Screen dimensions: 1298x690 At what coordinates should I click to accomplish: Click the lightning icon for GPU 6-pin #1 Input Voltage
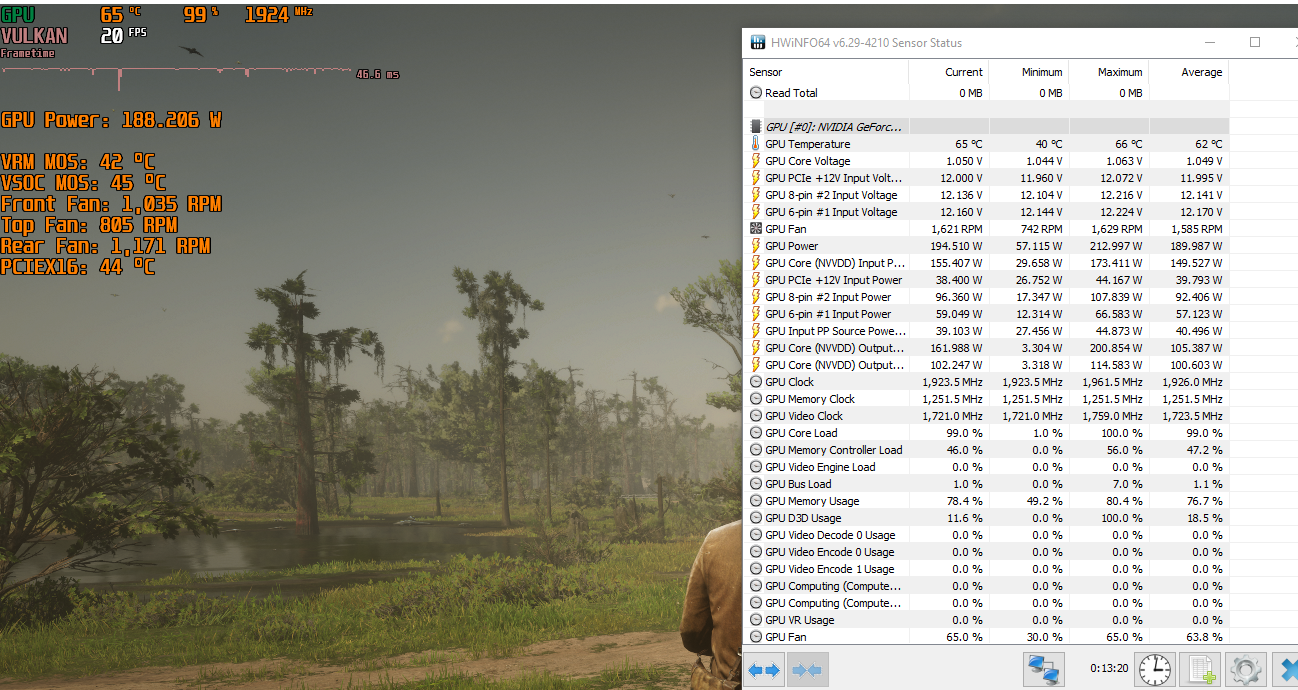click(756, 212)
